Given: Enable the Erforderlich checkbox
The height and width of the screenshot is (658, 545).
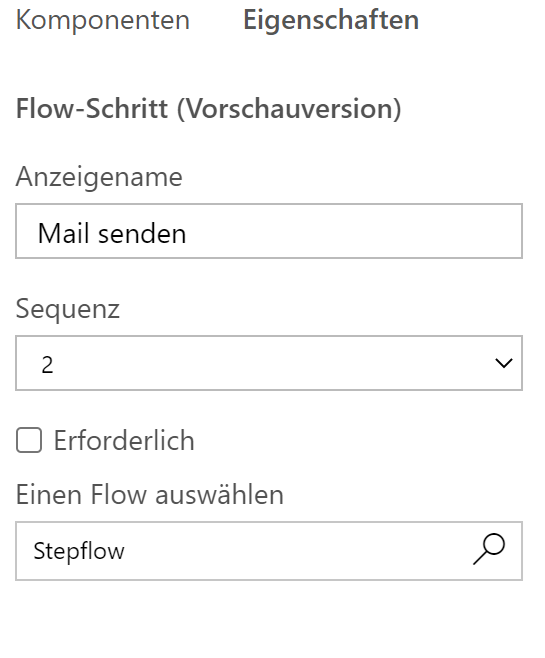Looking at the screenshot, I should [29, 440].
